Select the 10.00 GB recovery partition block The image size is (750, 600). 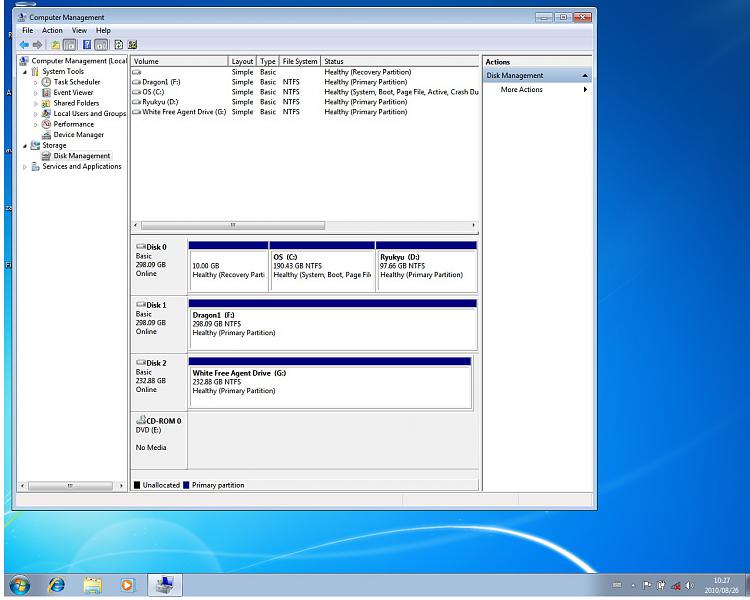[x=229, y=267]
